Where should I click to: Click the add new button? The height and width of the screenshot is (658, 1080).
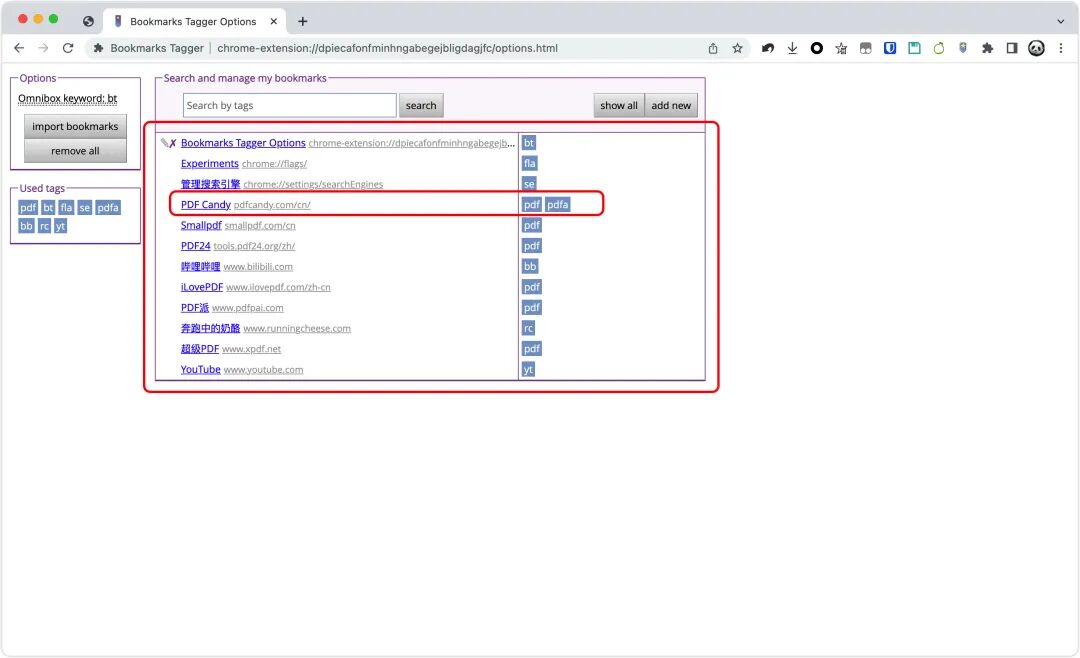pyautogui.click(x=671, y=105)
